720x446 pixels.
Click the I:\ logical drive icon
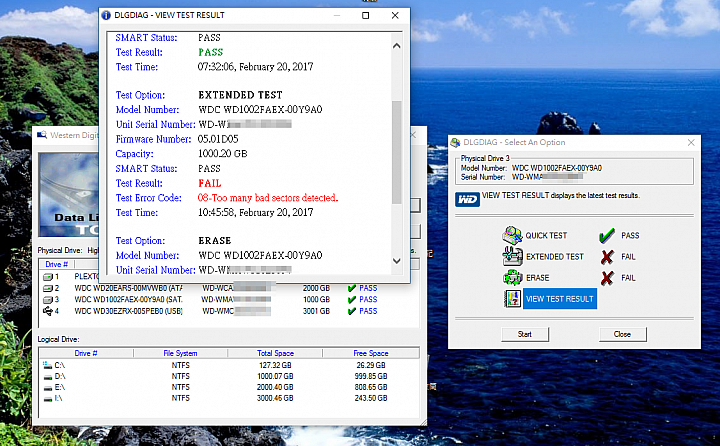[47, 399]
